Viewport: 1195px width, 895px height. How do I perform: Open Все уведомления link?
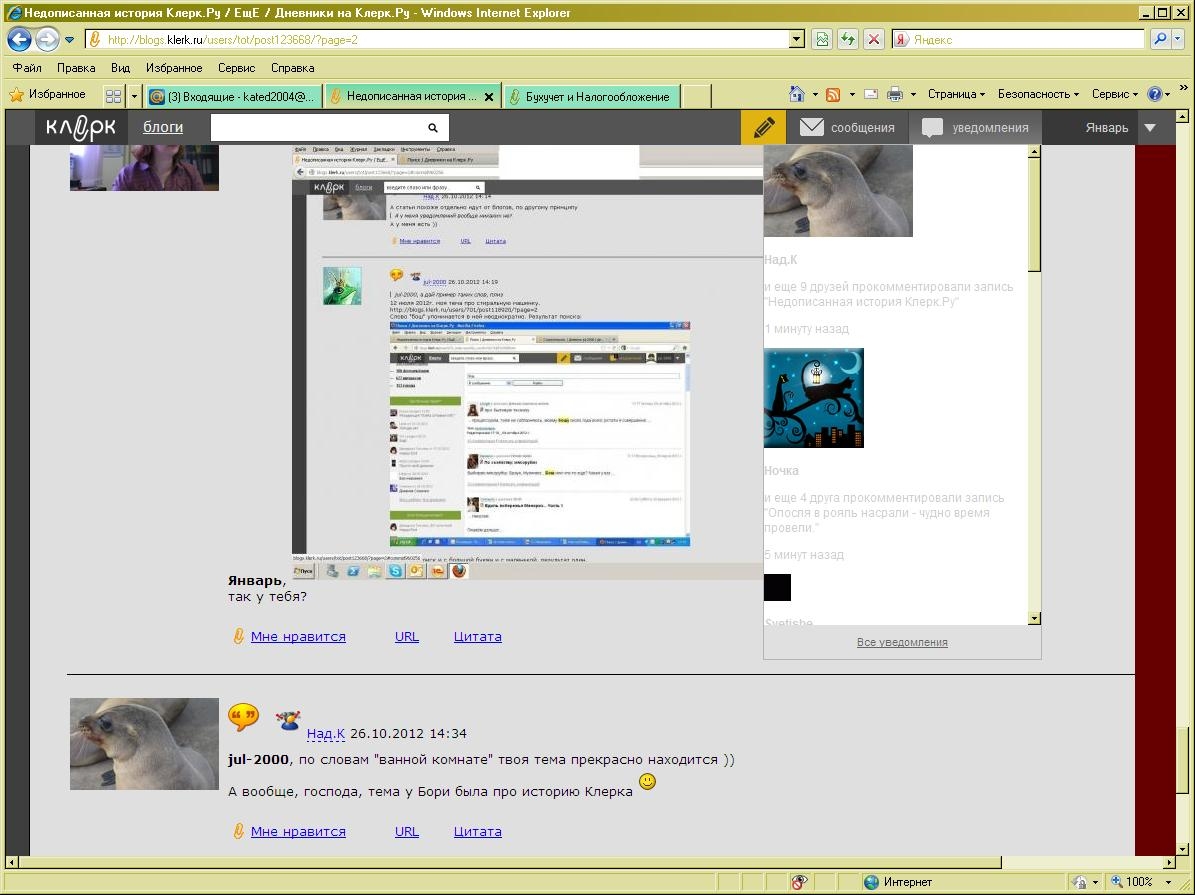902,643
